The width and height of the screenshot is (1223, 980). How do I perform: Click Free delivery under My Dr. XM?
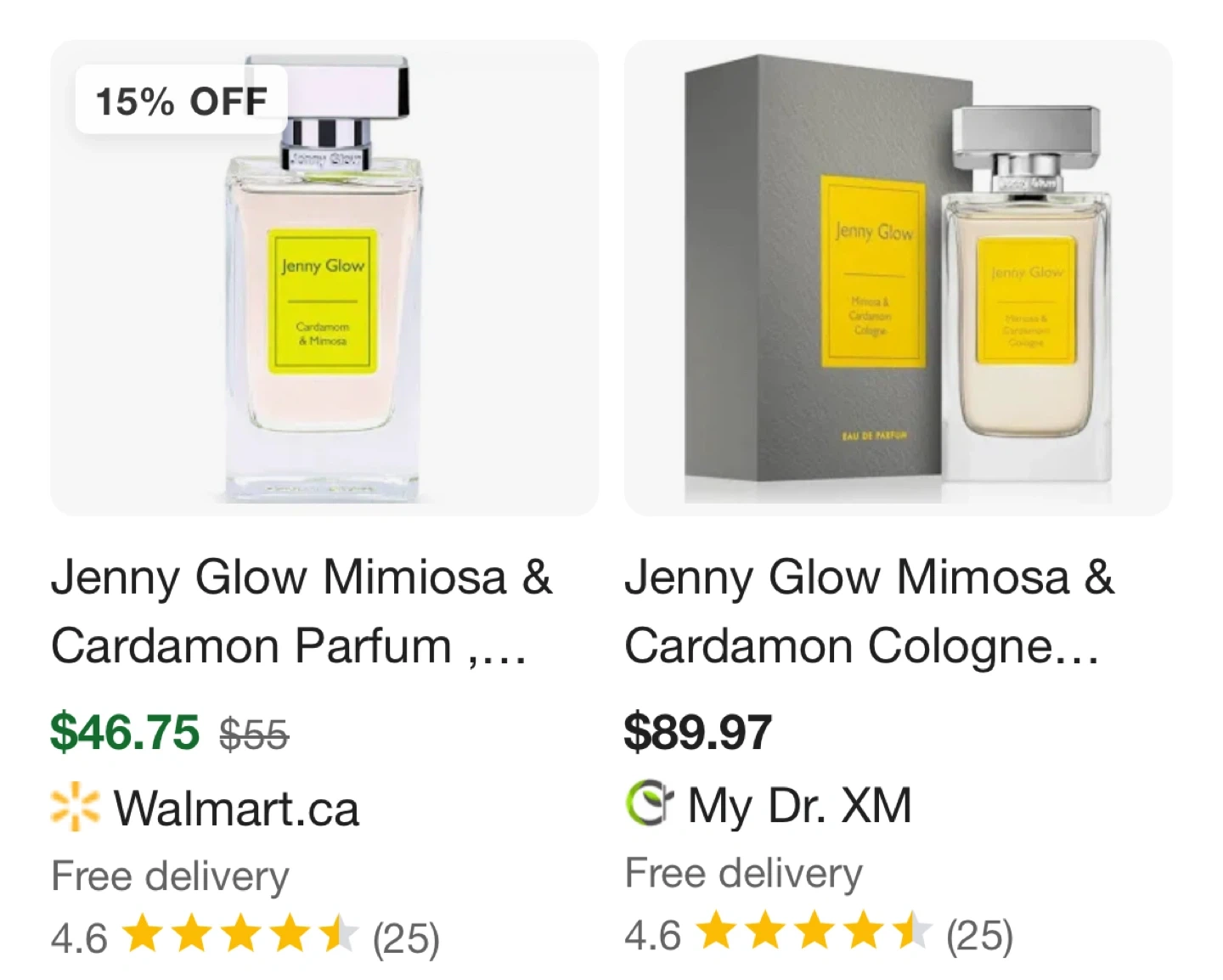(x=743, y=873)
